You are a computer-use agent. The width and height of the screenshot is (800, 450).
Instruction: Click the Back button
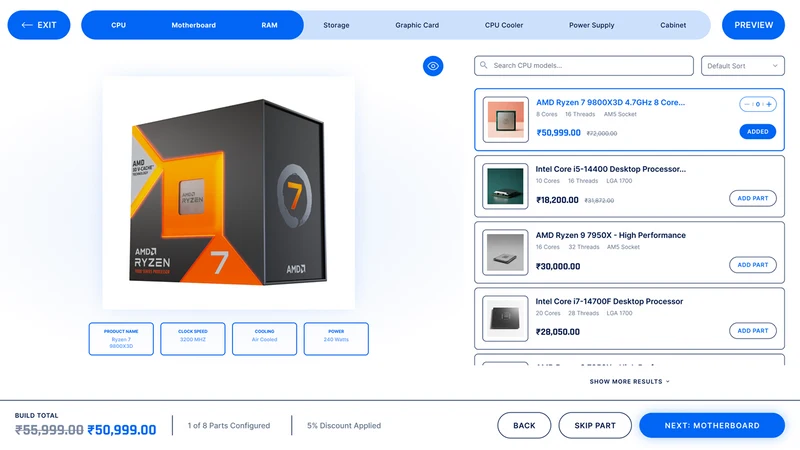point(524,426)
